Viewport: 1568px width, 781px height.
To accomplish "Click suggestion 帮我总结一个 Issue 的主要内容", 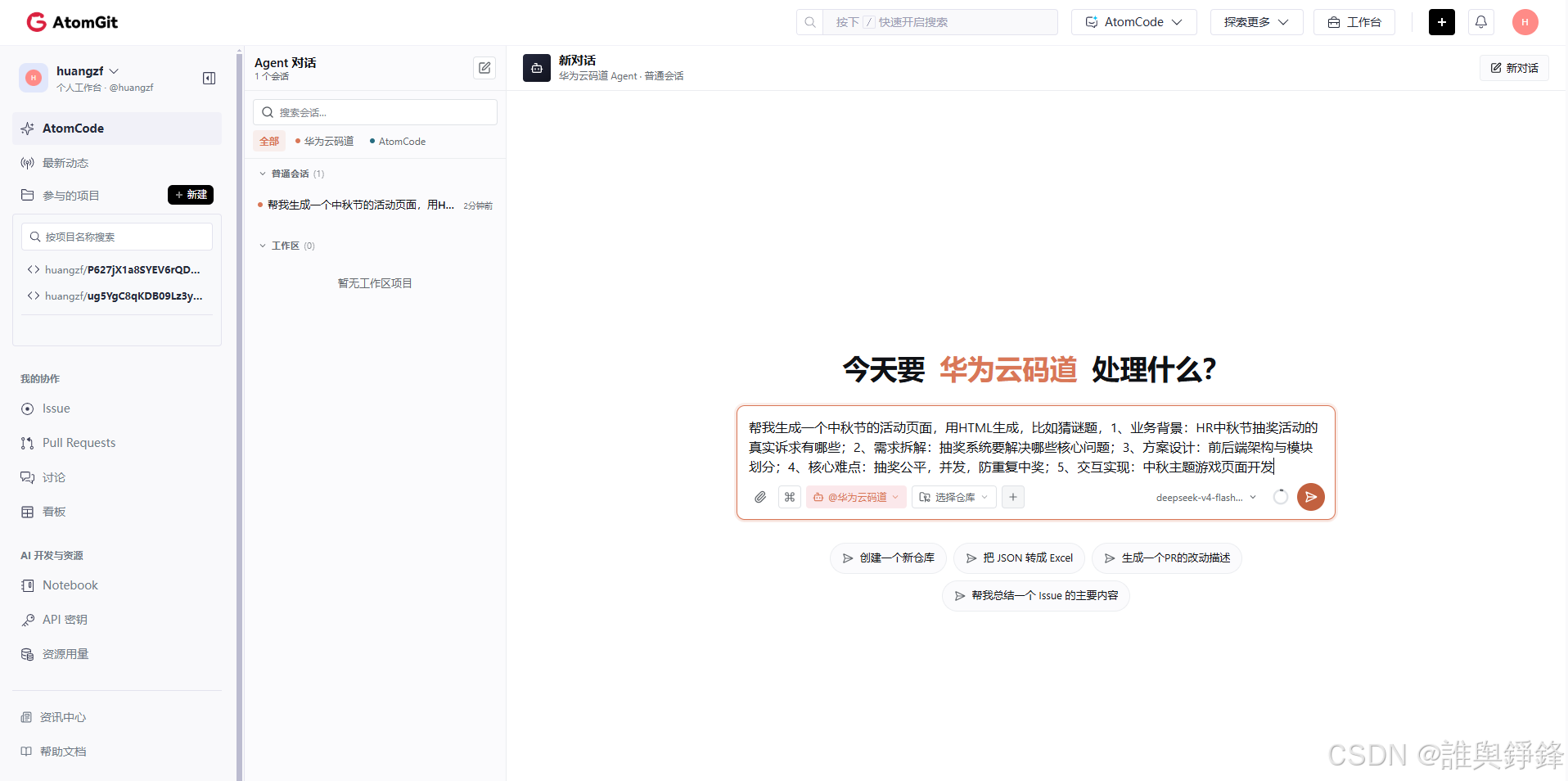I will [x=1036, y=595].
